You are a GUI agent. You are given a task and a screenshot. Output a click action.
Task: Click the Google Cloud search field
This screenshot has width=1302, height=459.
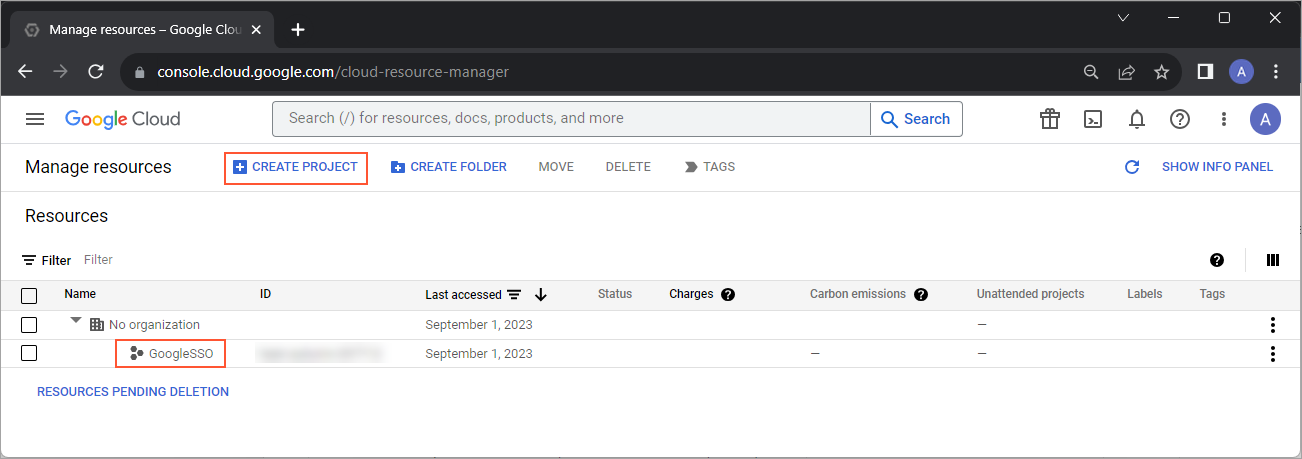click(570, 118)
